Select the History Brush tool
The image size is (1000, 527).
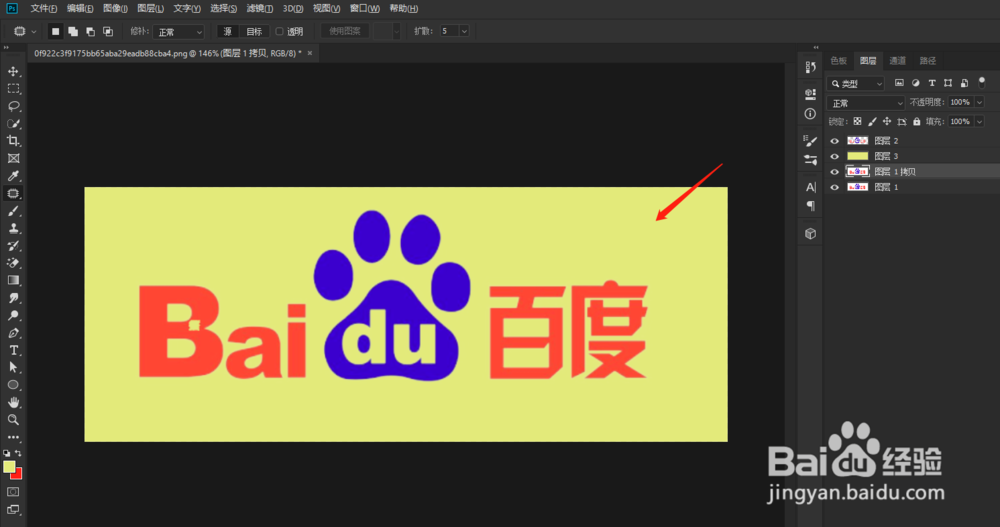(x=13, y=246)
